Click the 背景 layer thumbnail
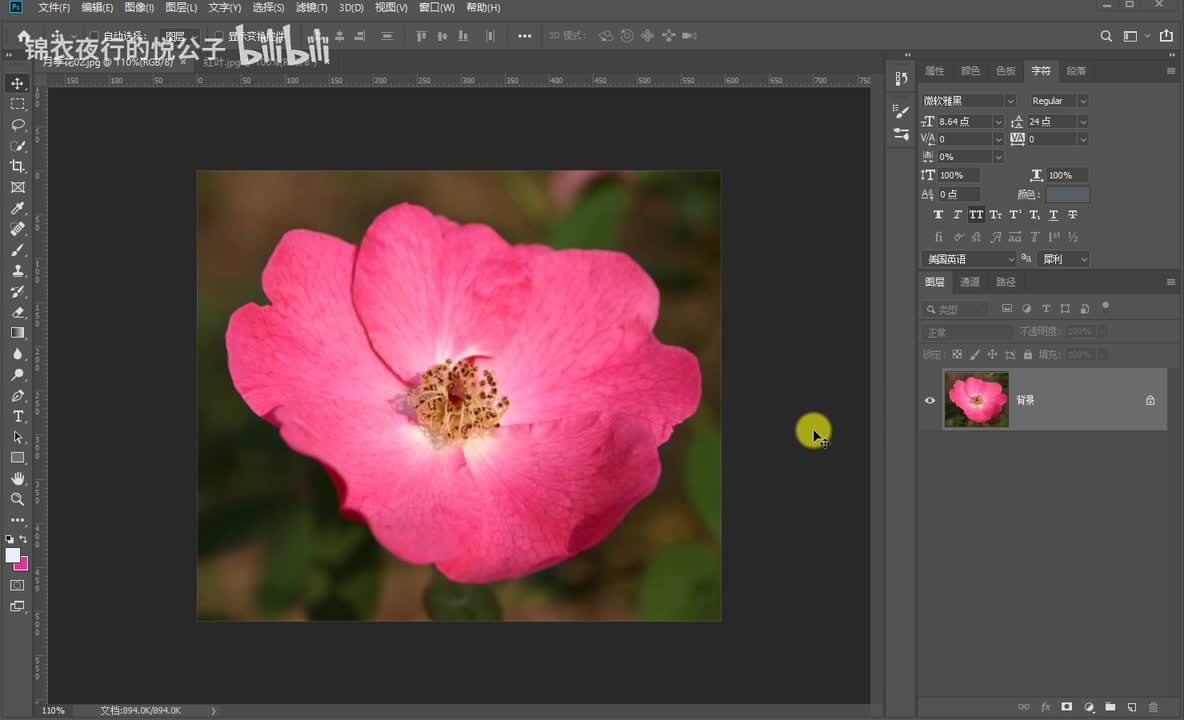 click(x=976, y=400)
